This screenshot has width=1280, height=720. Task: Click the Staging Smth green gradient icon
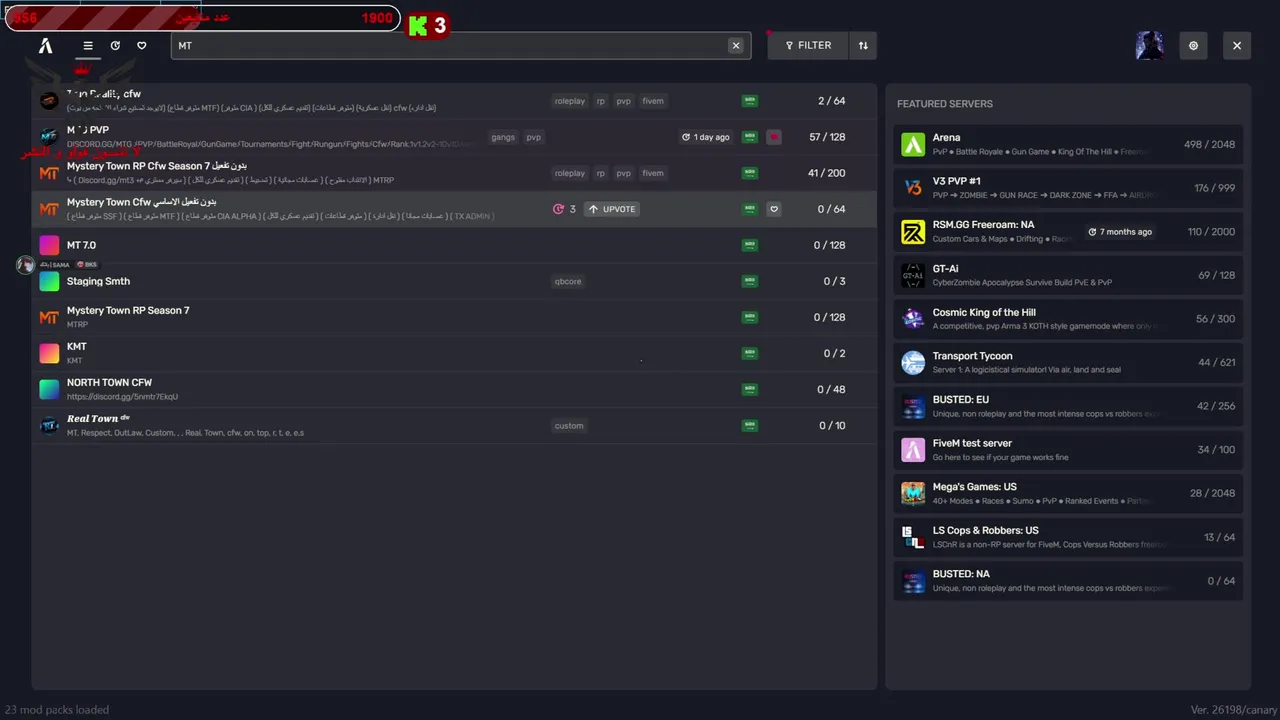click(x=49, y=281)
